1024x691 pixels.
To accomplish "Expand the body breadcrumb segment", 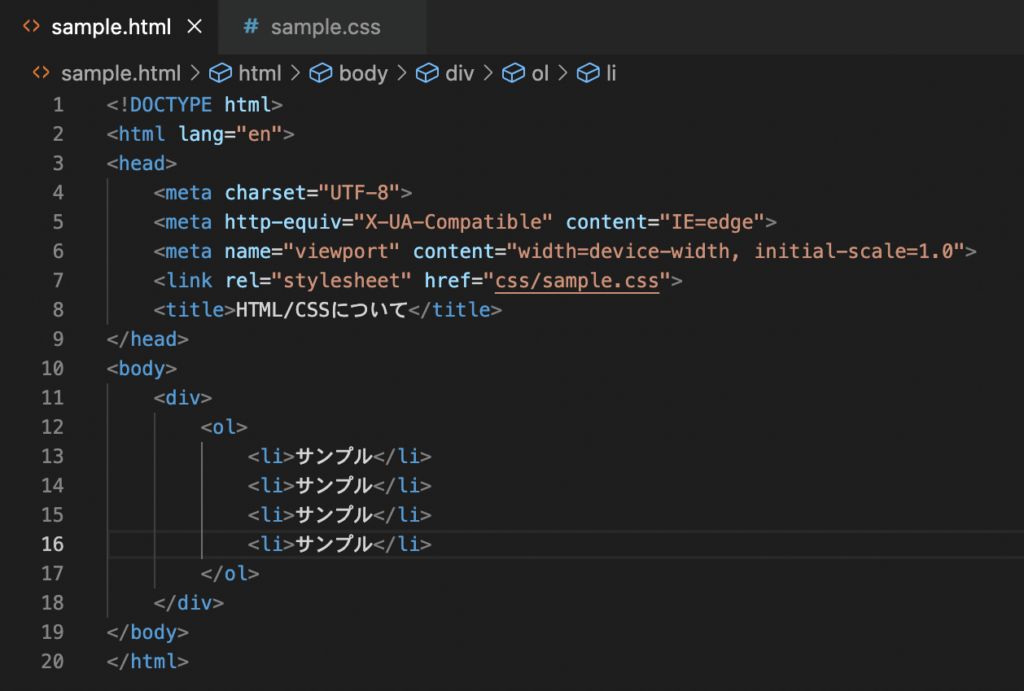I will (x=363, y=73).
